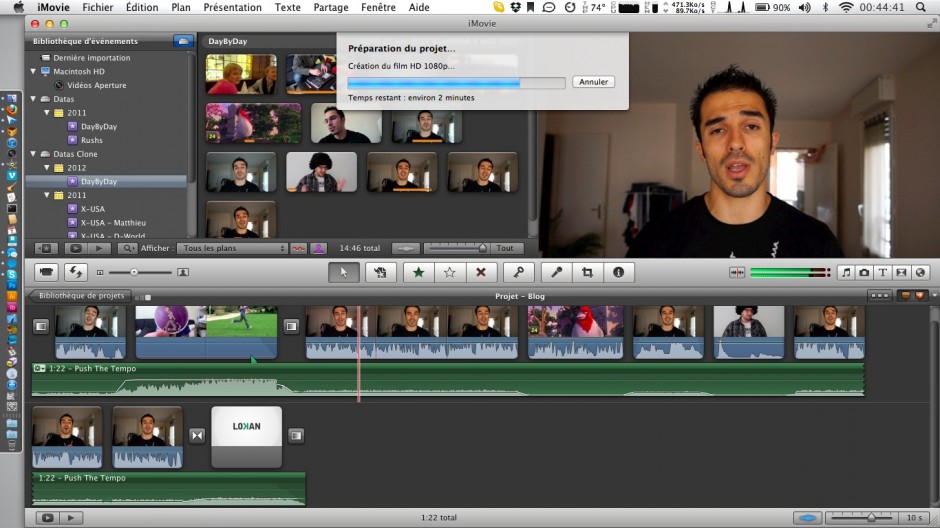Screen dimensions: 940x528
Task: Open the Dropbox menu bar icon
Action: pos(515,7)
